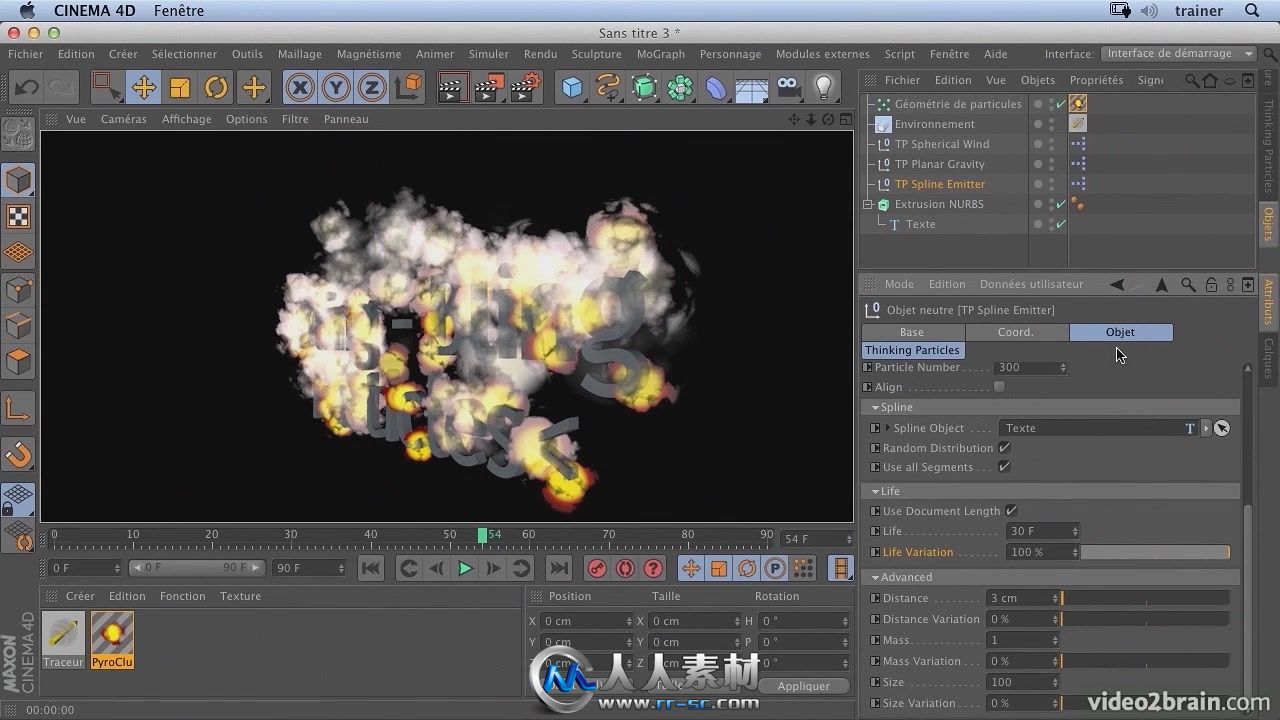Open render settings gear clapperboard
This screenshot has height=720, width=1280.
[526, 88]
